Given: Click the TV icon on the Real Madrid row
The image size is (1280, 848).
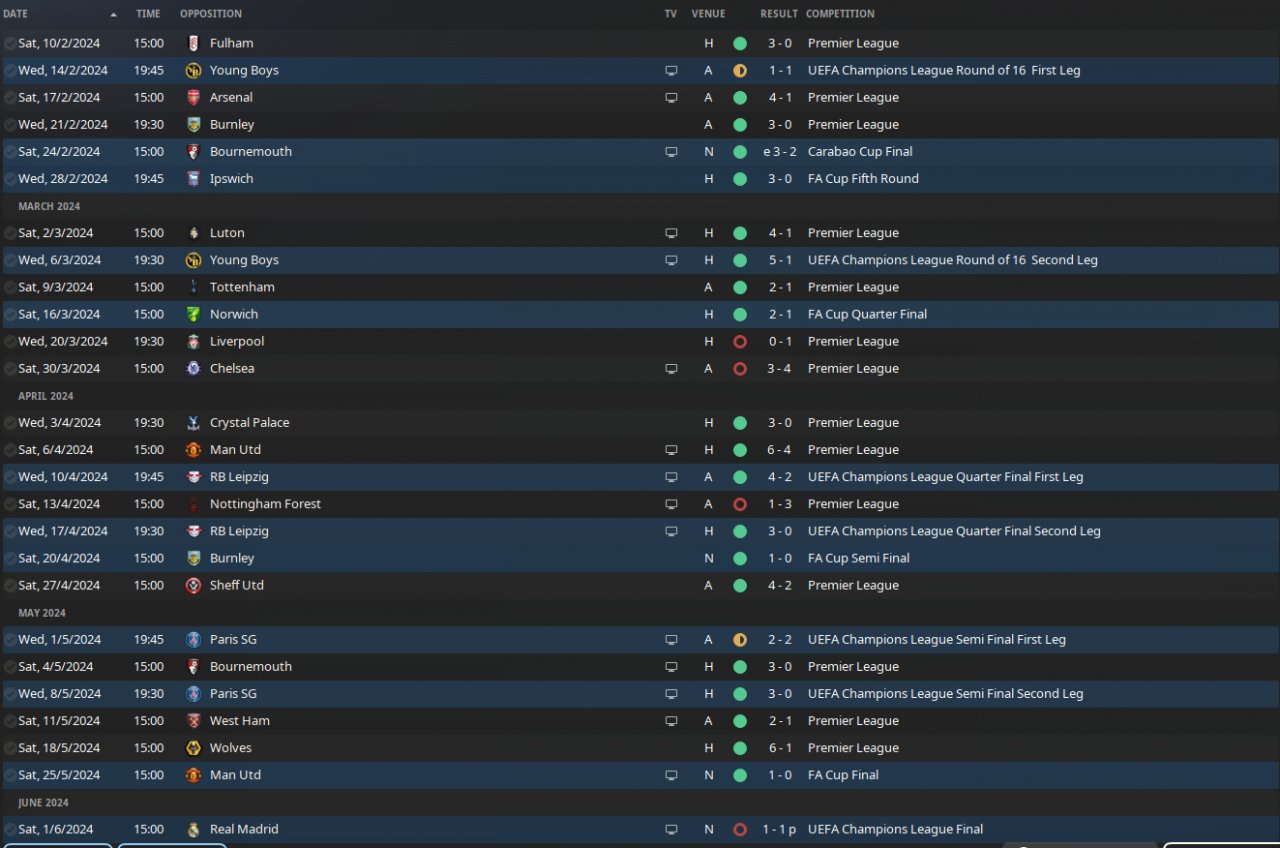Looking at the screenshot, I should click(671, 829).
